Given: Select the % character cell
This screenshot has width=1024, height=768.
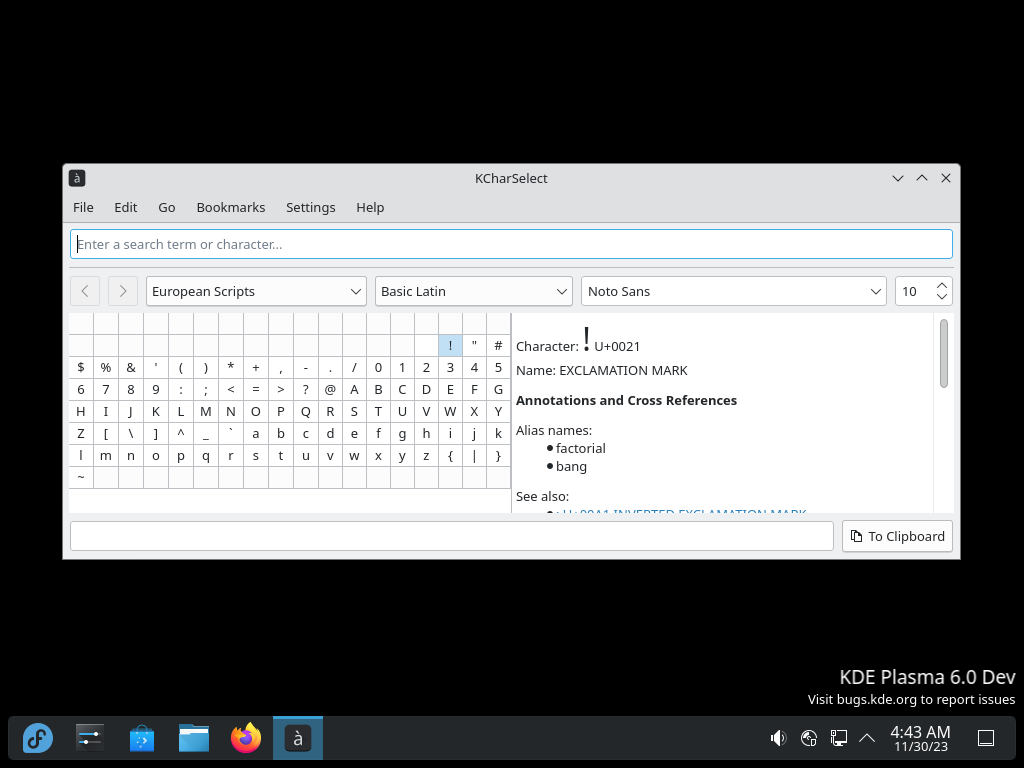Looking at the screenshot, I should click(106, 368).
